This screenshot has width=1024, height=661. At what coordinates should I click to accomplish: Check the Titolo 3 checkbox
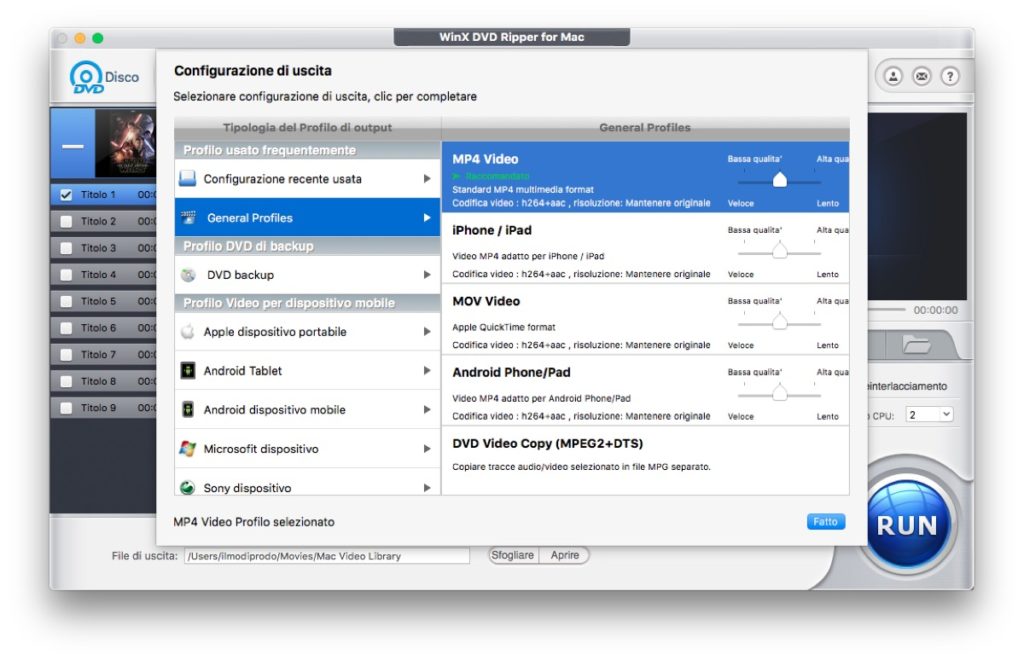pos(66,248)
